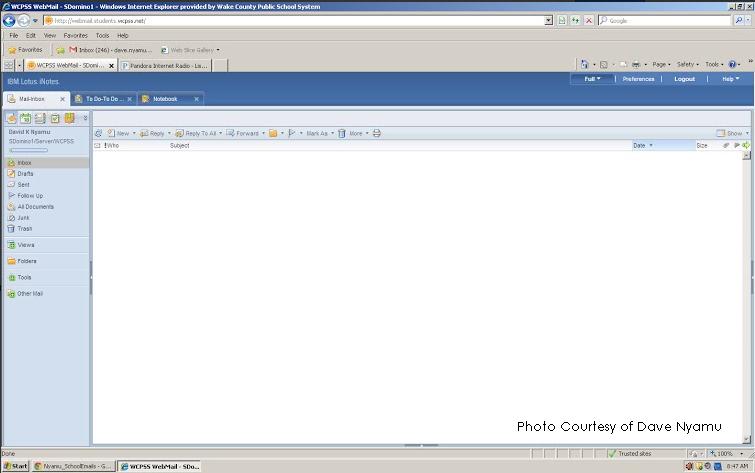Open the Windows Start button

[15, 466]
